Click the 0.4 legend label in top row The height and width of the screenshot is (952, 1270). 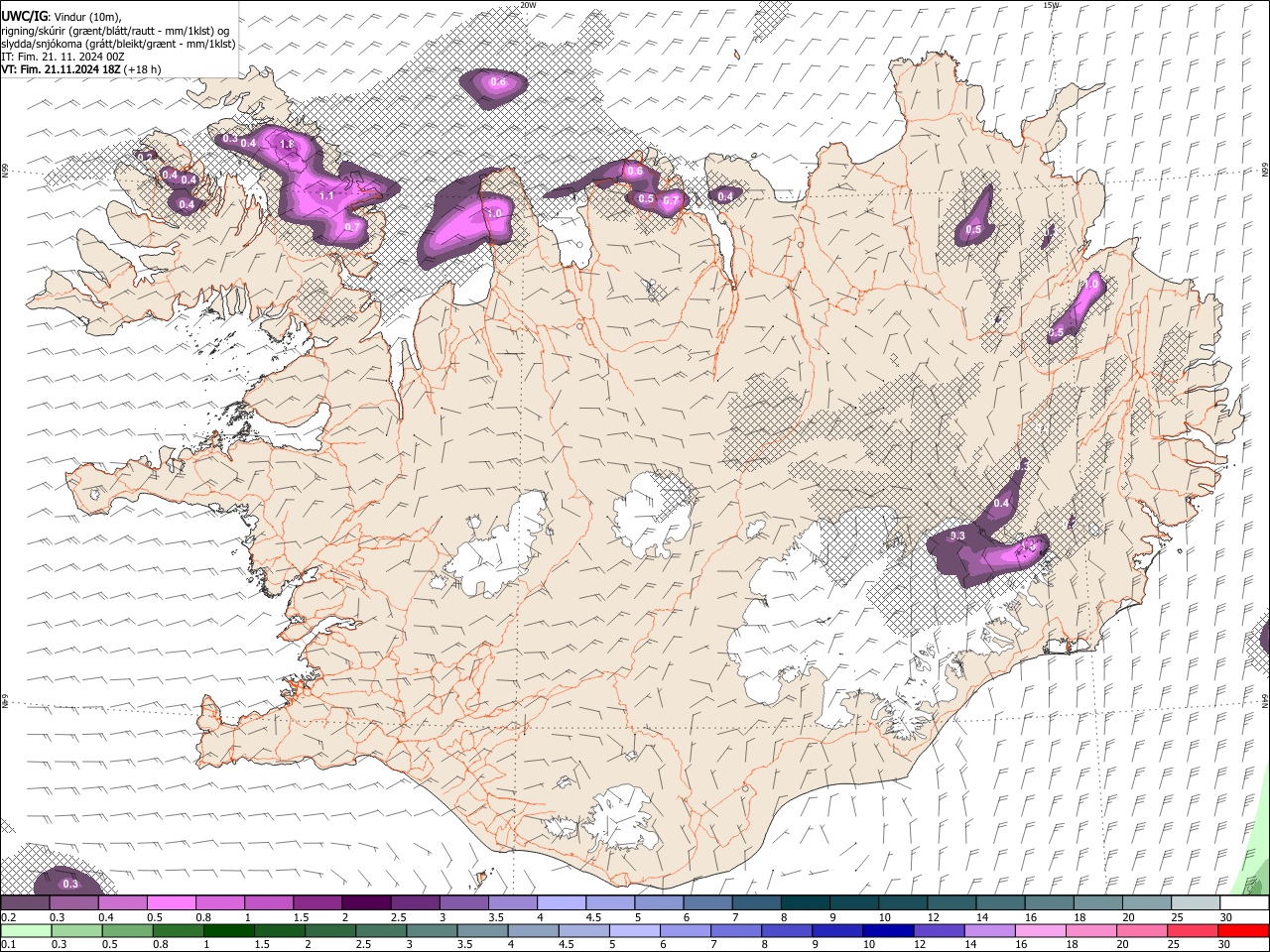tap(106, 917)
